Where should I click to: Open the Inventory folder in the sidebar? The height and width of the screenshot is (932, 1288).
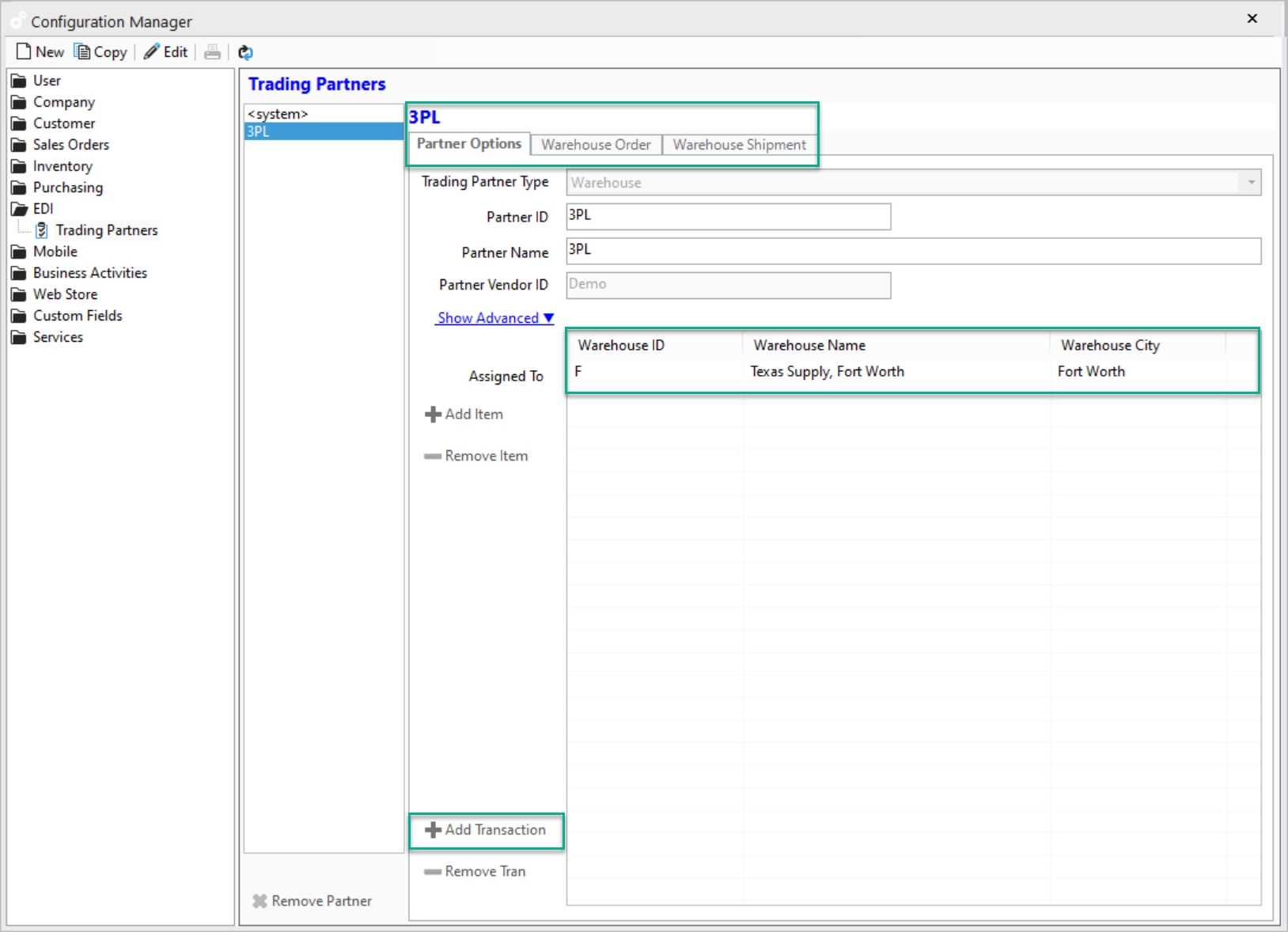[x=63, y=166]
